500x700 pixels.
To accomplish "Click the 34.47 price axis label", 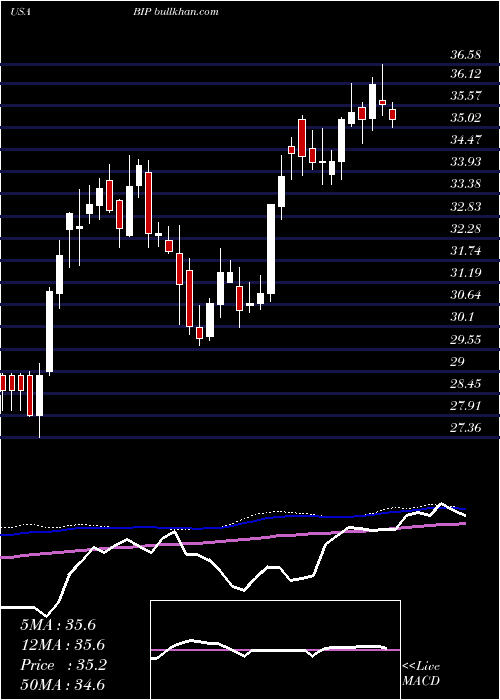I will 466,140.
